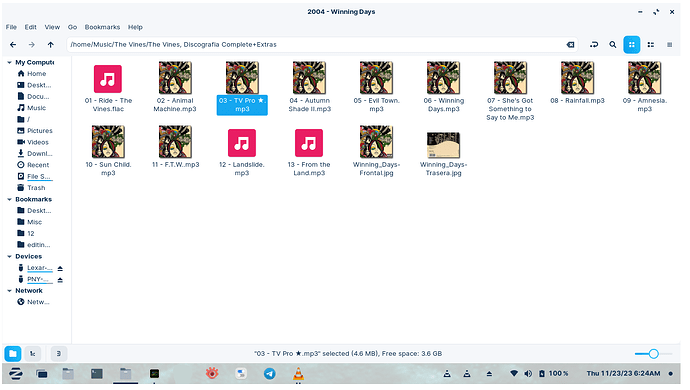The height and width of the screenshot is (390, 690).
Task: Switch to compact view
Action: (650, 44)
